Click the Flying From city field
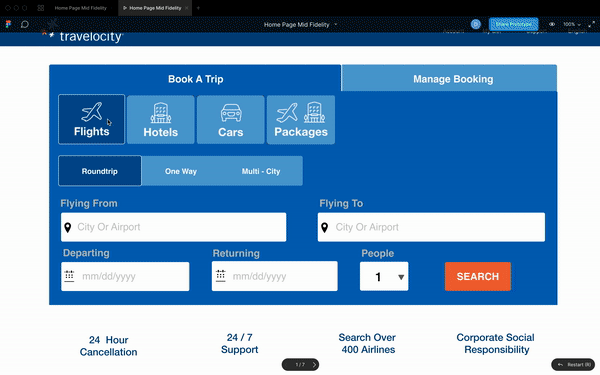600x375 pixels. click(x=173, y=227)
